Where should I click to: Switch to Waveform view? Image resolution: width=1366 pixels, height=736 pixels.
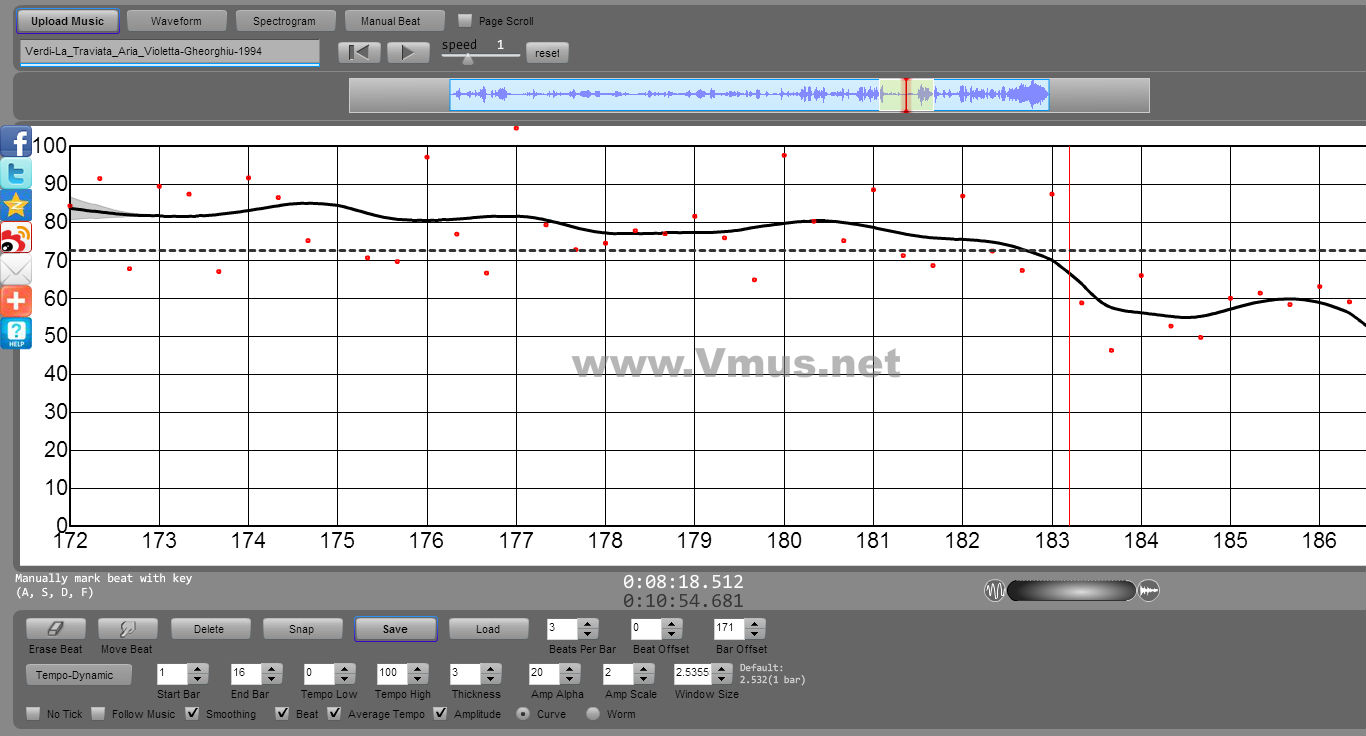[x=176, y=20]
